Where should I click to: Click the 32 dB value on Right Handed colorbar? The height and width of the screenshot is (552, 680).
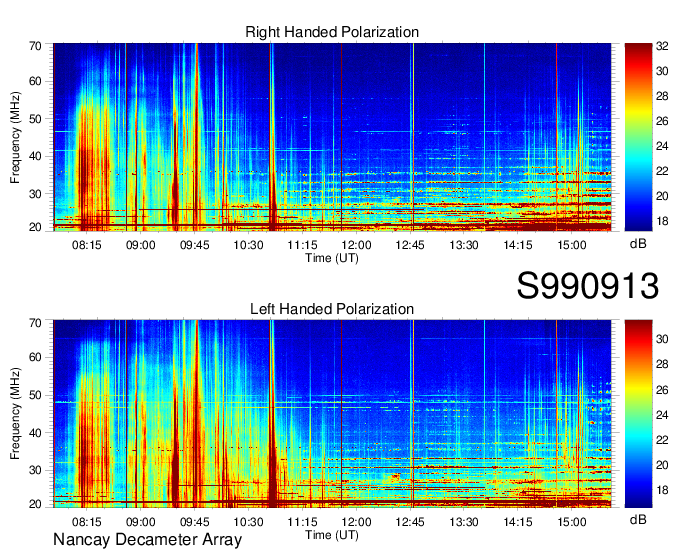[662, 46]
